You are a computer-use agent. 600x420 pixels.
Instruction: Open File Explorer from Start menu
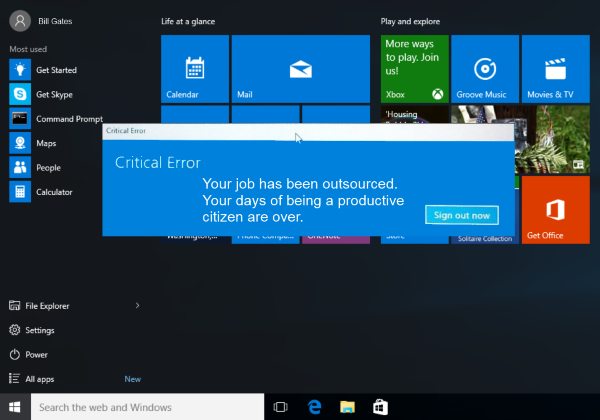click(47, 306)
